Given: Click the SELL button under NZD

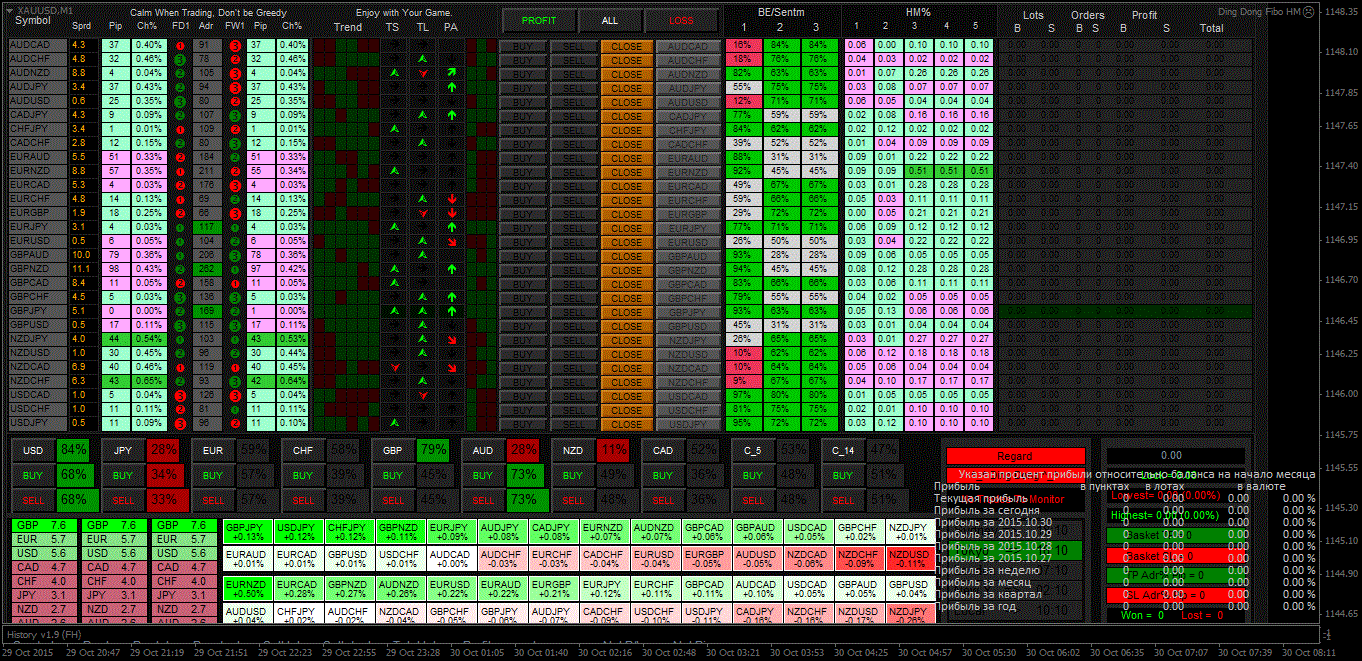Looking at the screenshot, I should click(573, 499).
